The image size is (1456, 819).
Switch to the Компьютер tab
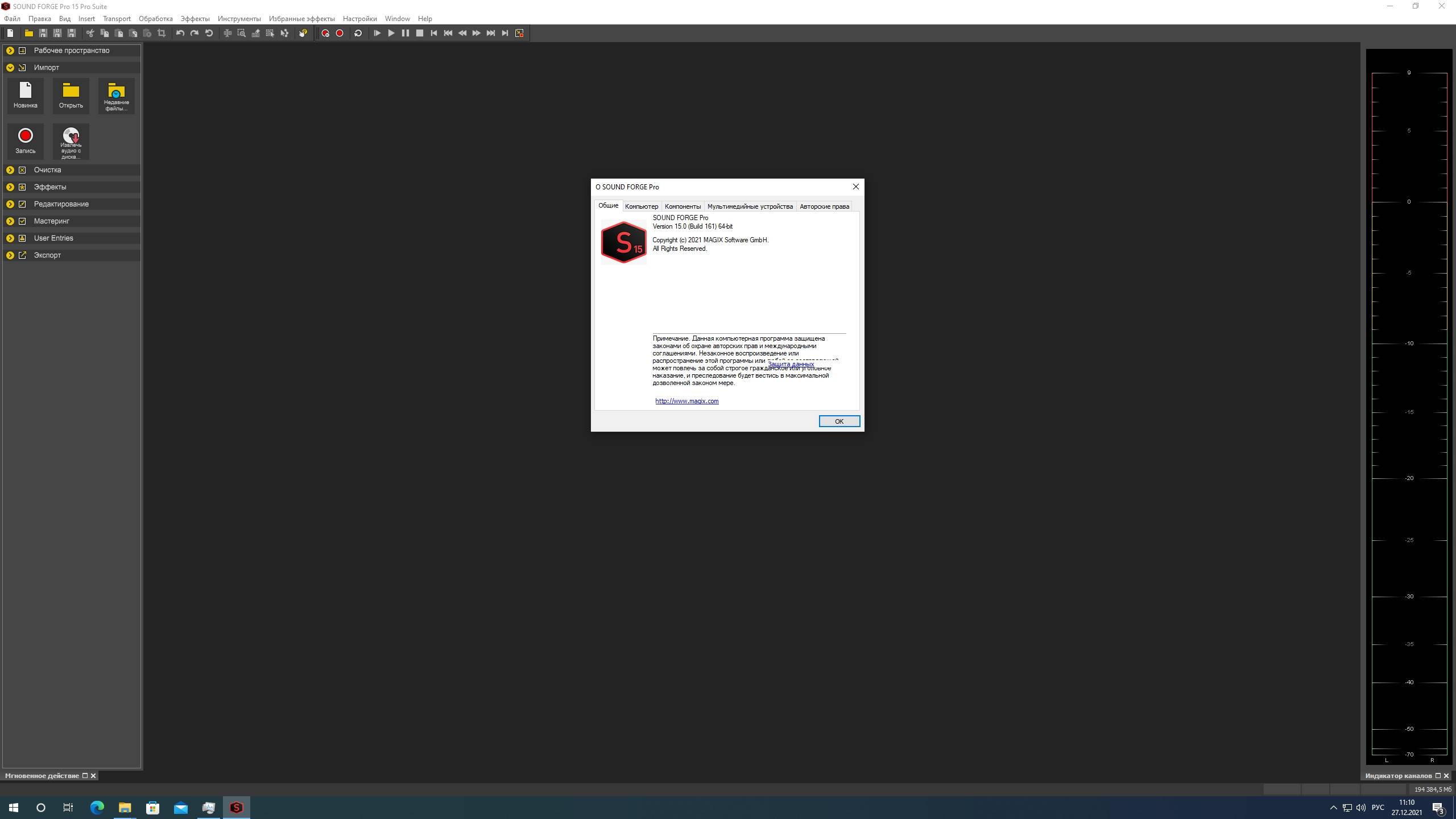642,206
